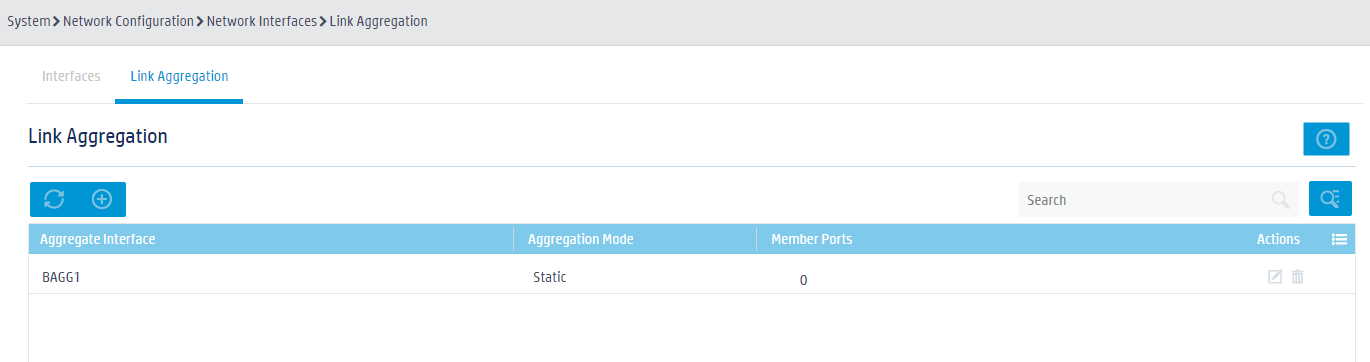Screen dimensions: 1370x362
Task: Sort by Aggregate Interface column header
Action: [x=98, y=239]
